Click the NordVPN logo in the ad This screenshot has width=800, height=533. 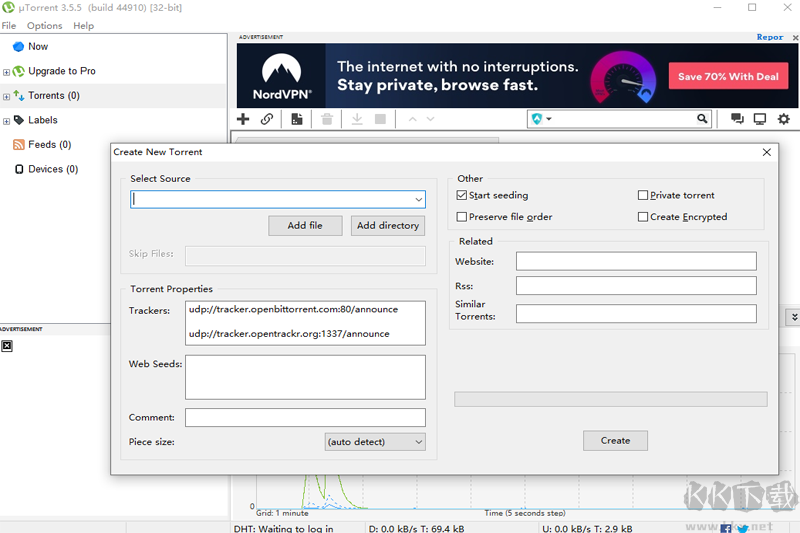(282, 75)
